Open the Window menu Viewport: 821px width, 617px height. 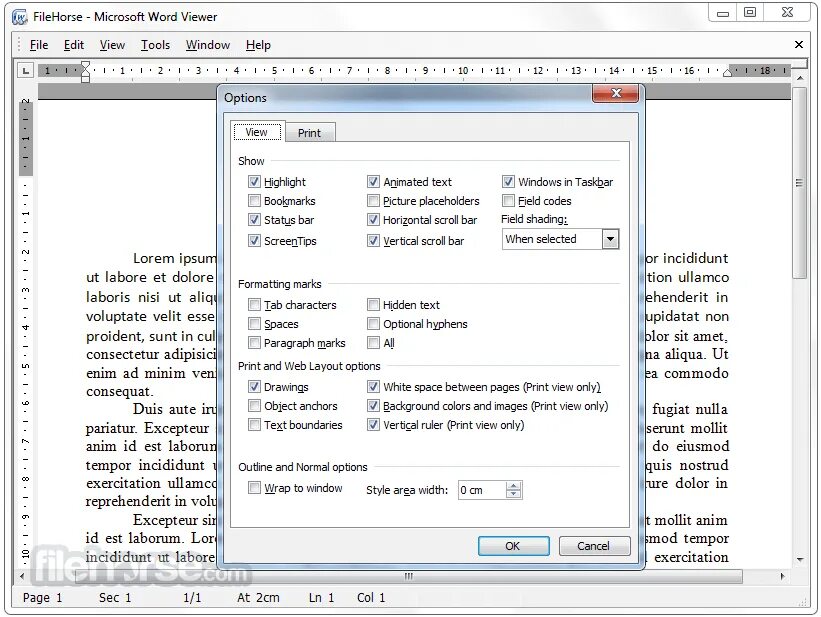pos(208,45)
